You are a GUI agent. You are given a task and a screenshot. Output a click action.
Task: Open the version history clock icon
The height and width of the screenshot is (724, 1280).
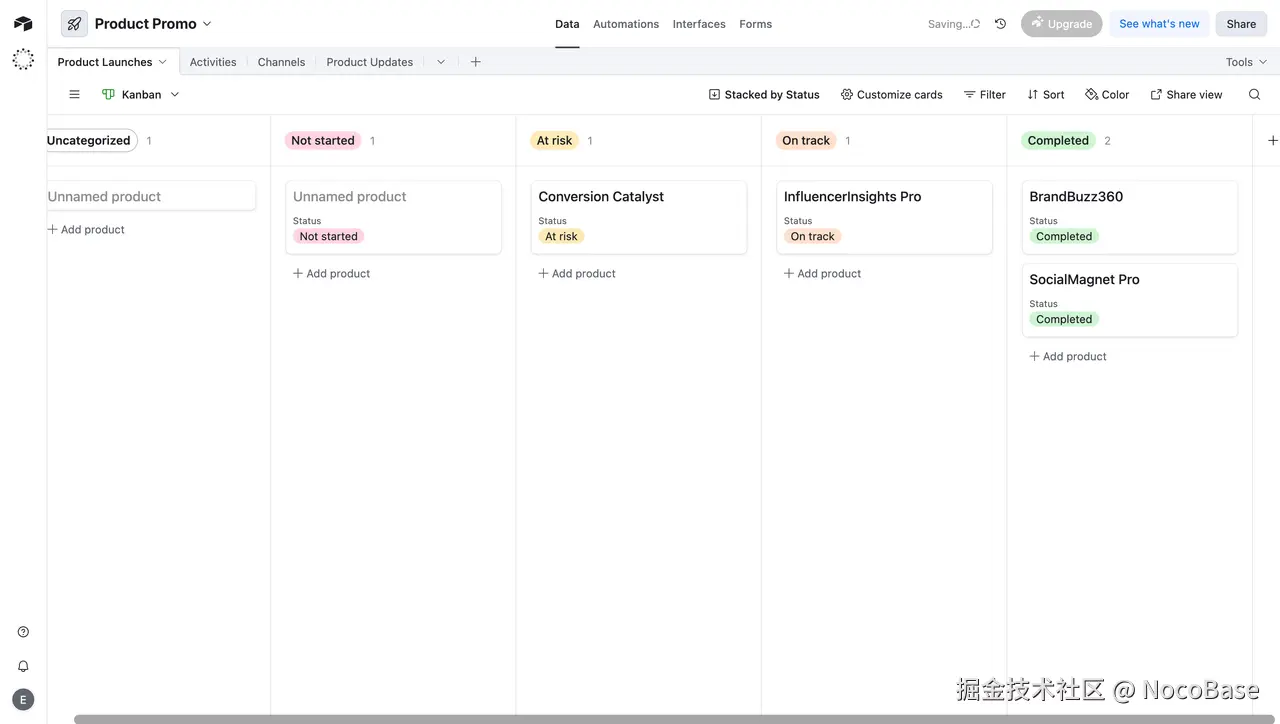[x=1000, y=23]
